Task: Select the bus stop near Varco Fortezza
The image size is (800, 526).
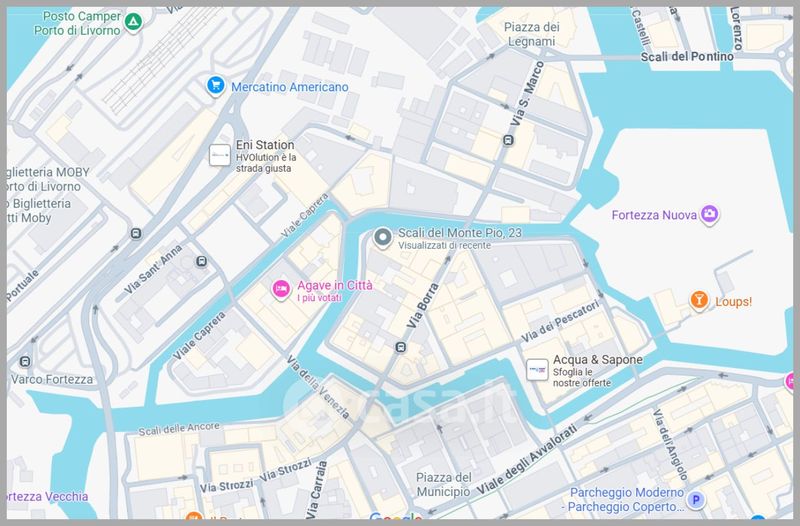Action: tap(24, 362)
